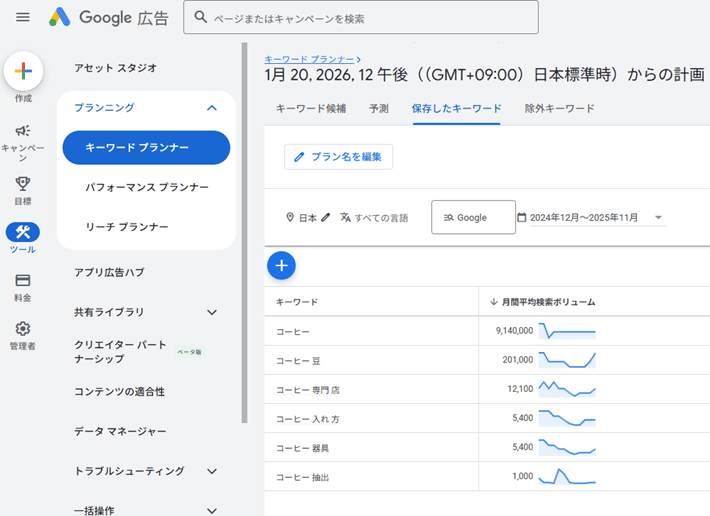Click the colorful plus 作成 button
Screen dimensions: 710x516
[x=23, y=71]
